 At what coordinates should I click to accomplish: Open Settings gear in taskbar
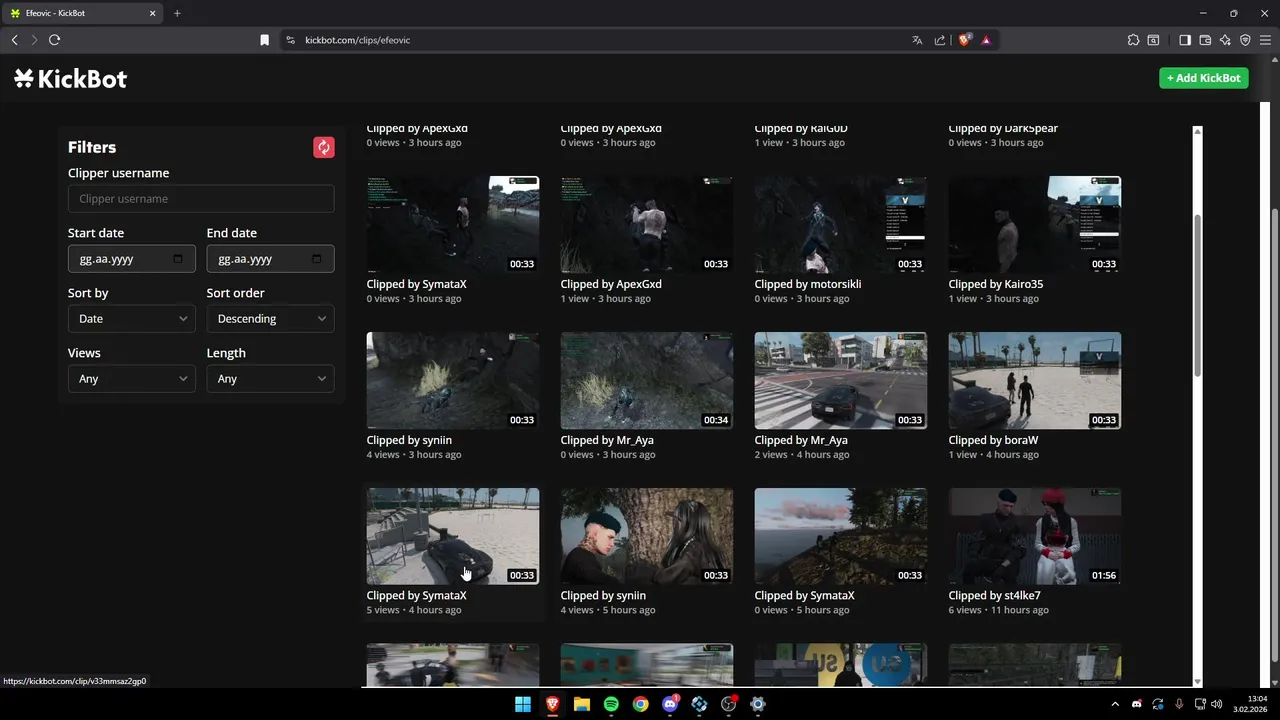coord(758,704)
